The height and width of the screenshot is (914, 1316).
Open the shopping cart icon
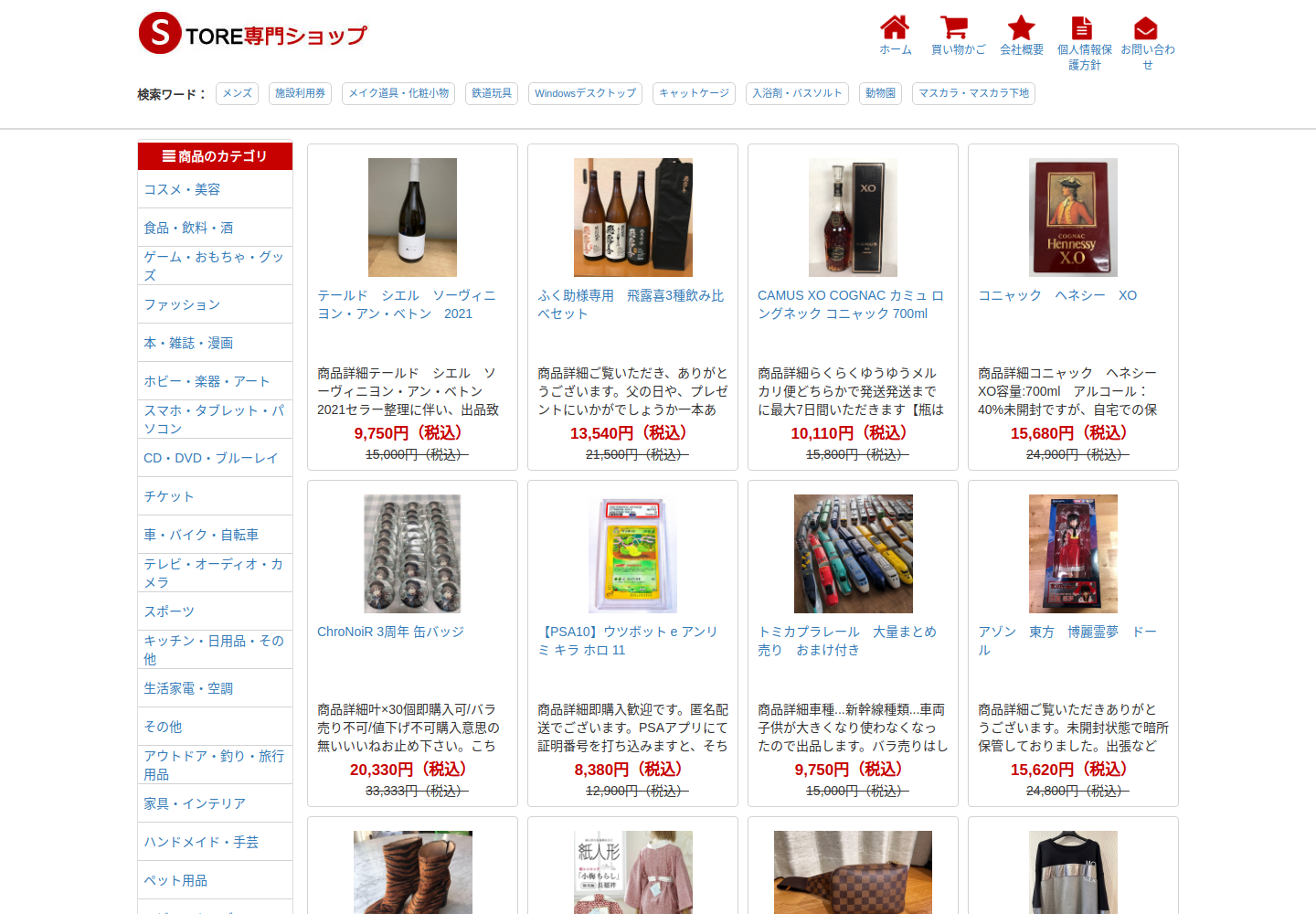(954, 27)
